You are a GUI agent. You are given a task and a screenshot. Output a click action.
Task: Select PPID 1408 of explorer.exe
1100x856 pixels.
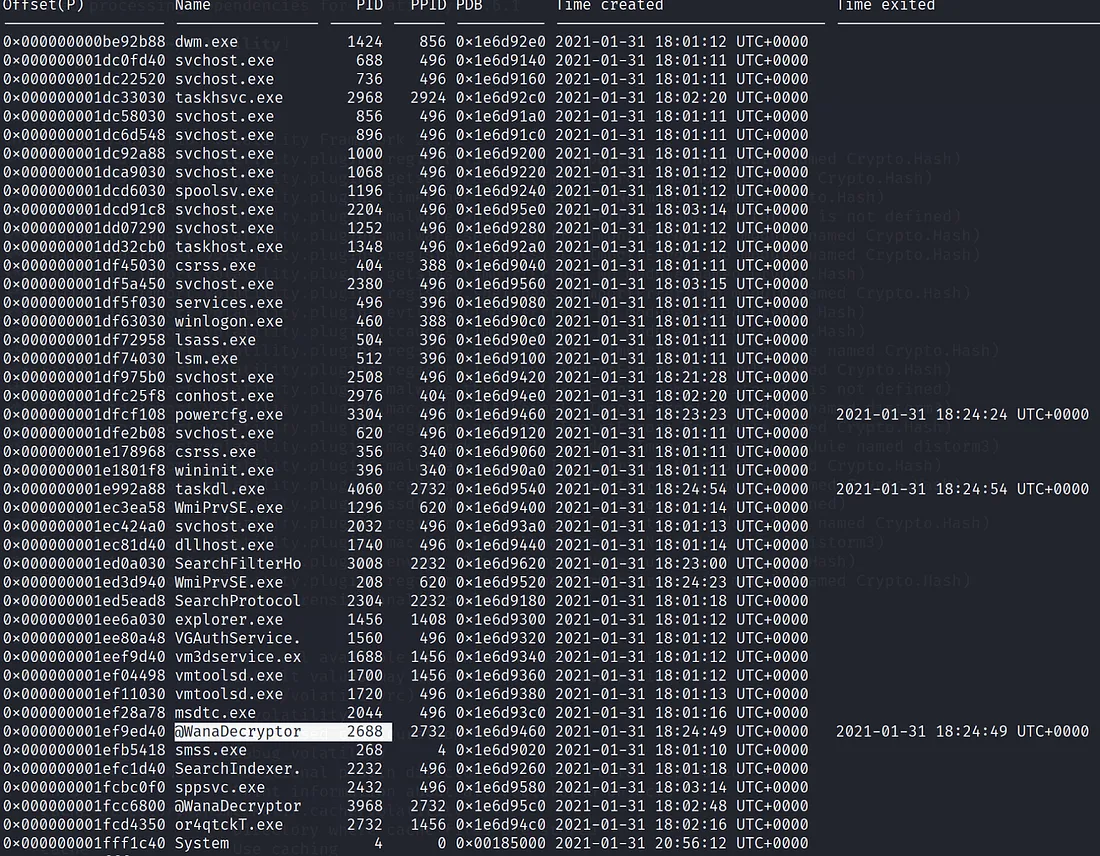(x=428, y=620)
